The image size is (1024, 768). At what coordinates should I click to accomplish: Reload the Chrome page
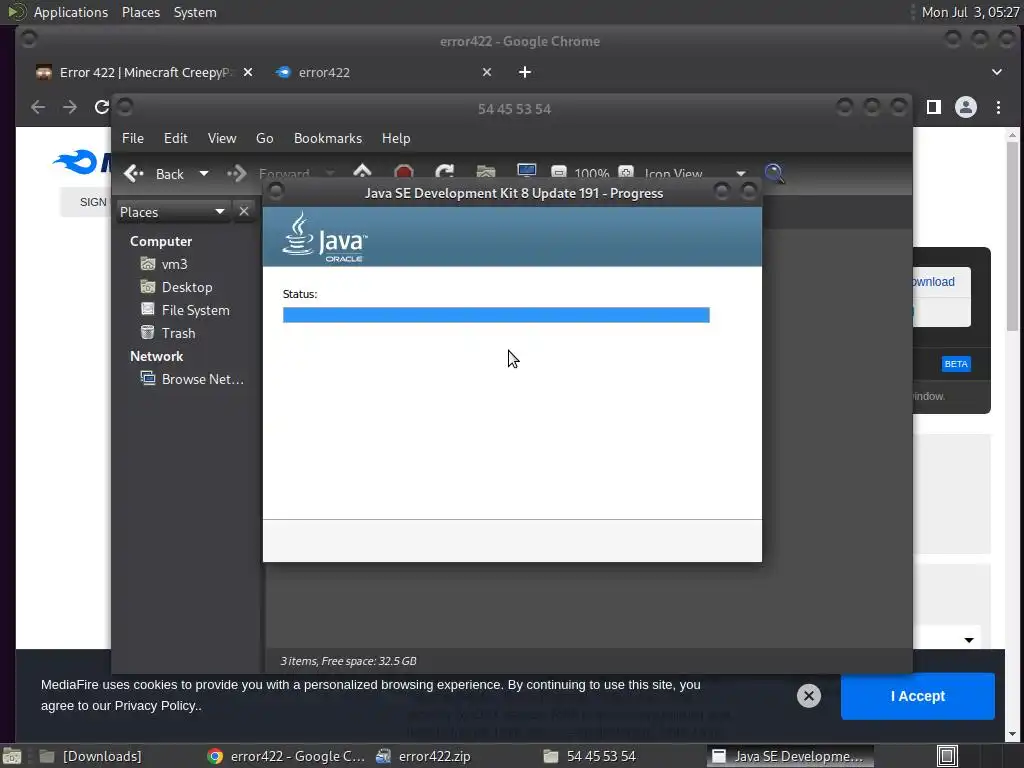pos(101,107)
